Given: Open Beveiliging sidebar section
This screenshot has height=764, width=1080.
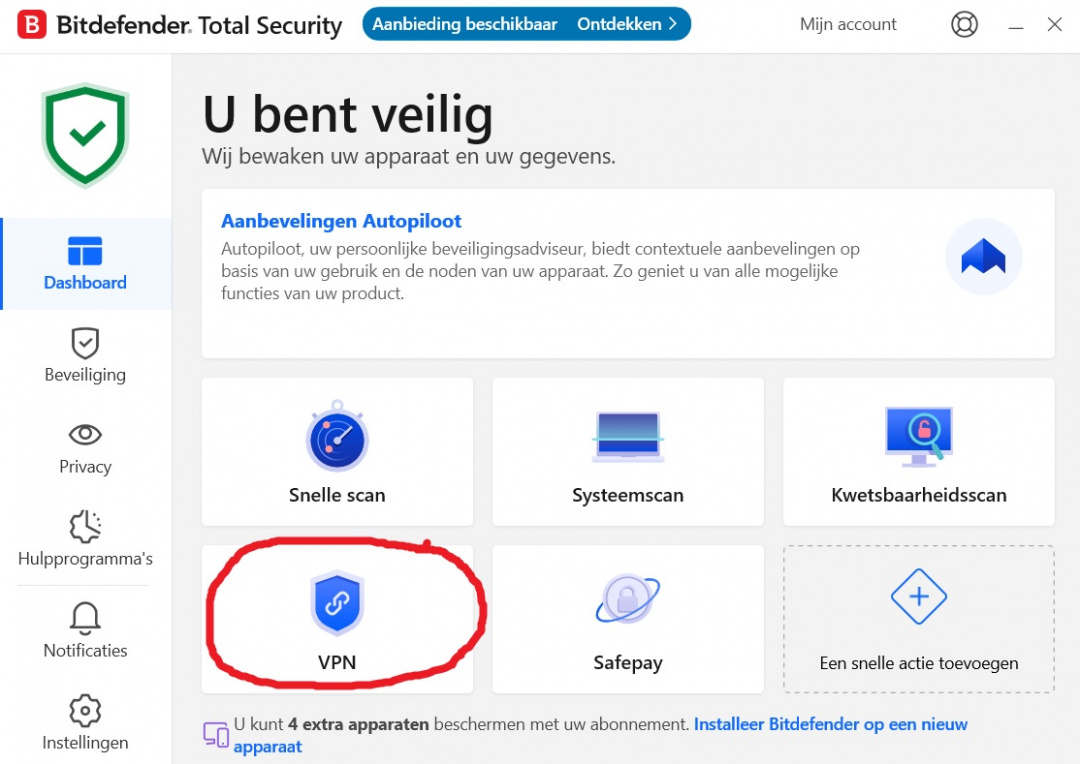Looking at the screenshot, I should pyautogui.click(x=85, y=355).
